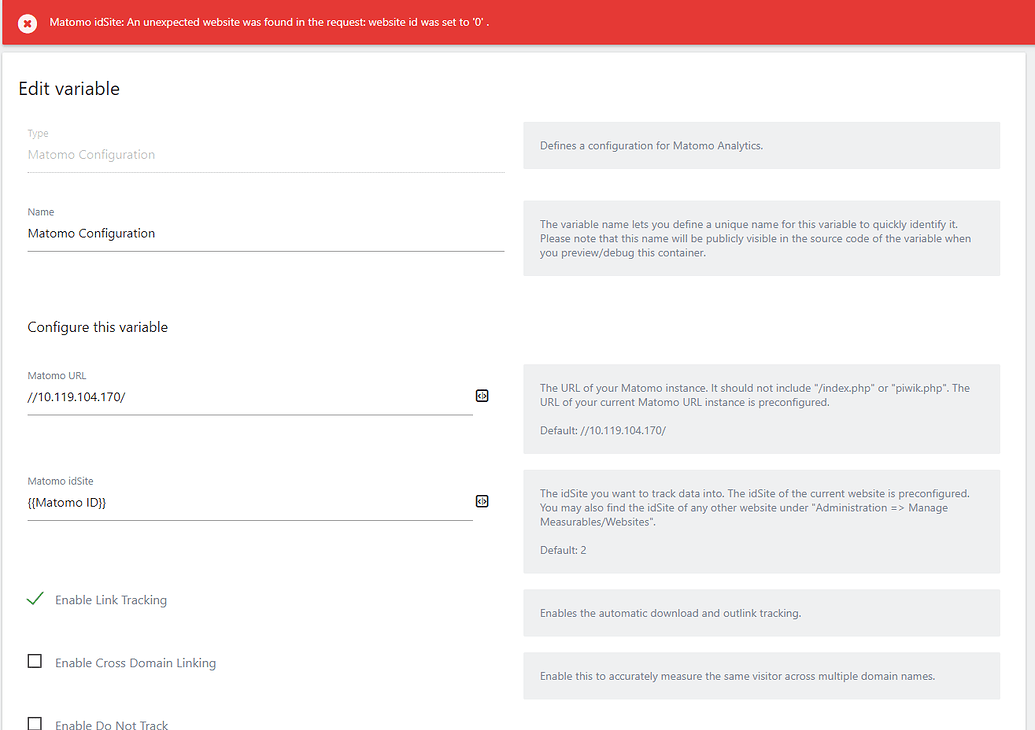Open the variable selector beside Matomo URL

[482, 396]
